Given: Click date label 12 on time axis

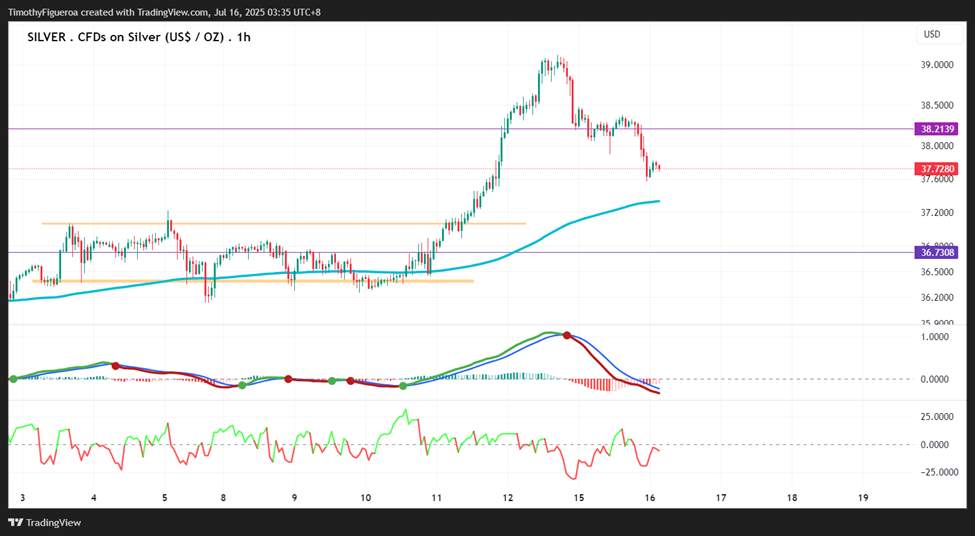Looking at the screenshot, I should pos(507,498).
